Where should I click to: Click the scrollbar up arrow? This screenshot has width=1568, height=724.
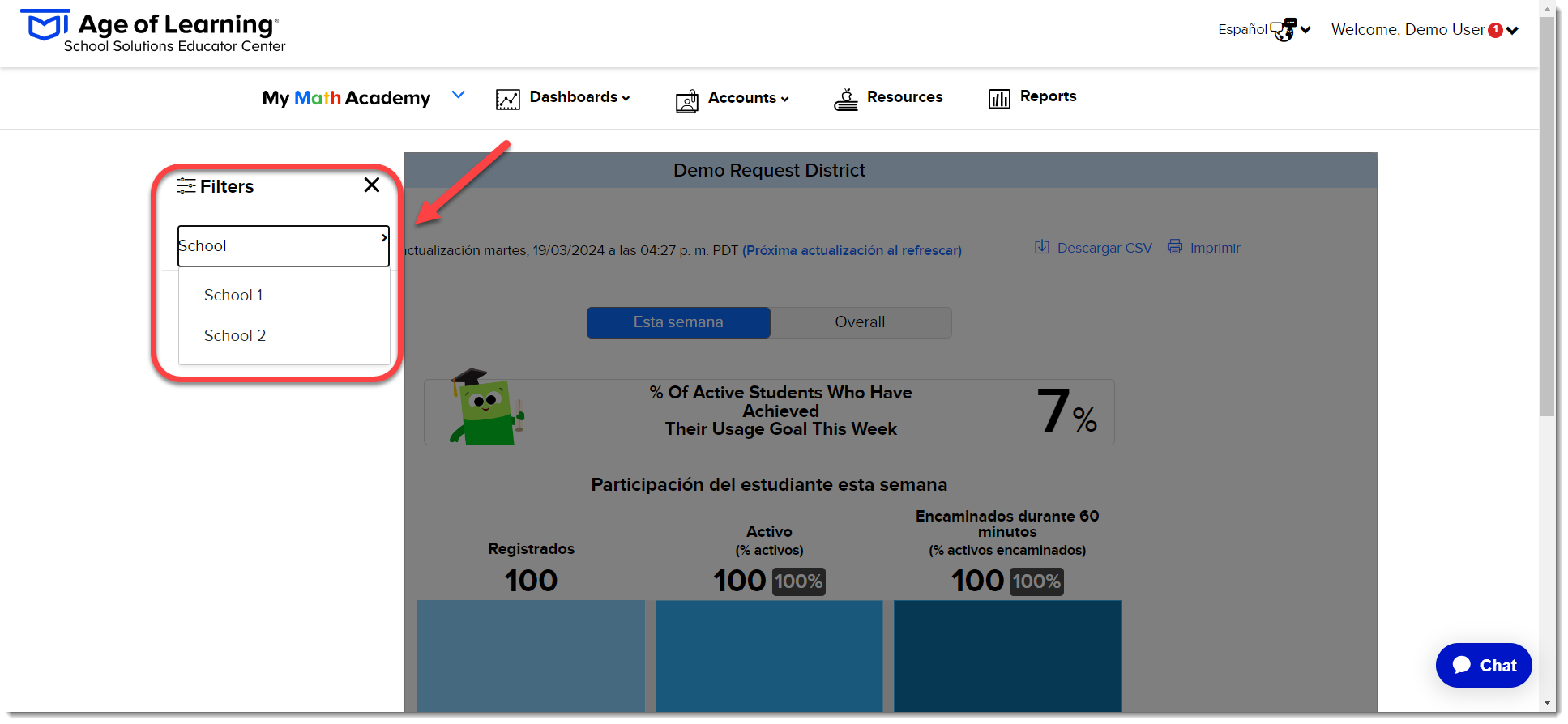(x=1548, y=11)
